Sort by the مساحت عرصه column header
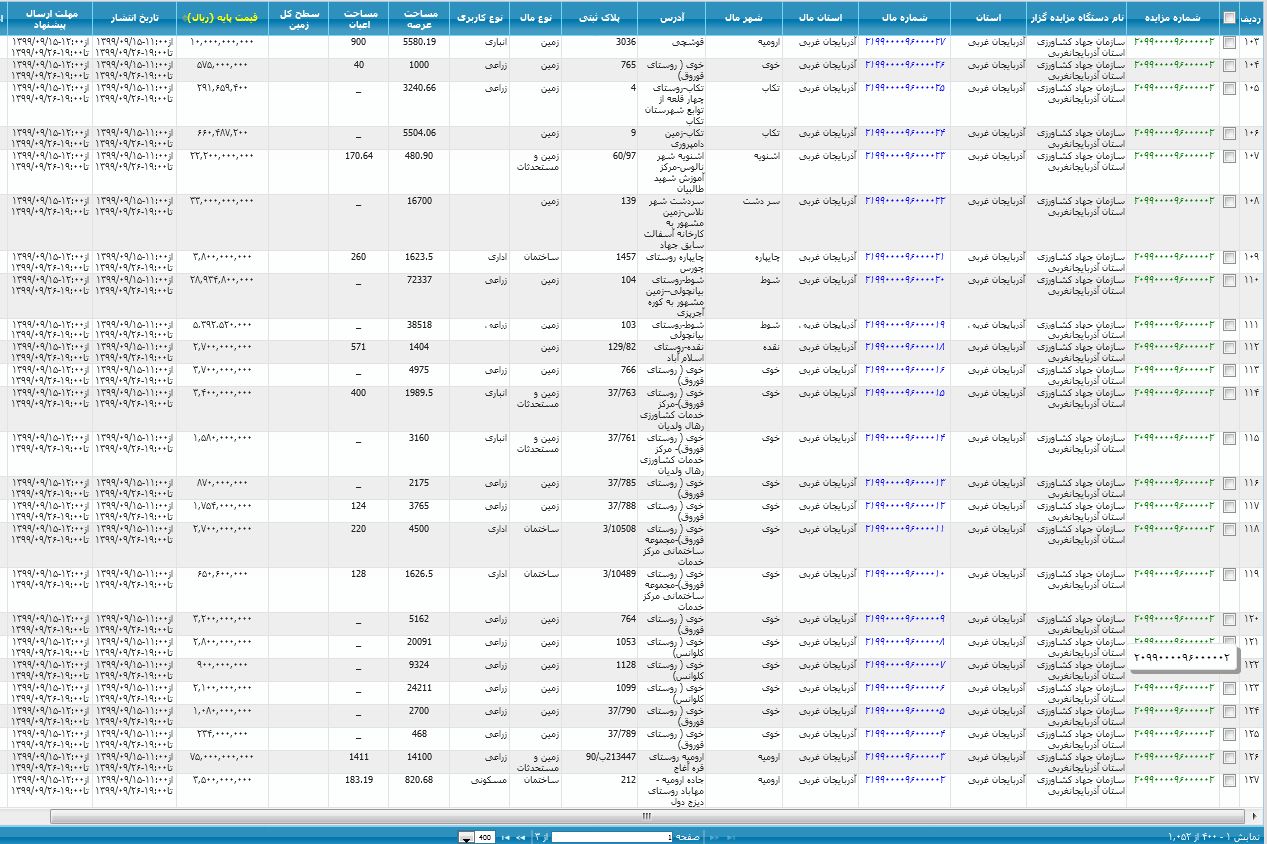Screen dimensions: 1267x844 coord(418,18)
